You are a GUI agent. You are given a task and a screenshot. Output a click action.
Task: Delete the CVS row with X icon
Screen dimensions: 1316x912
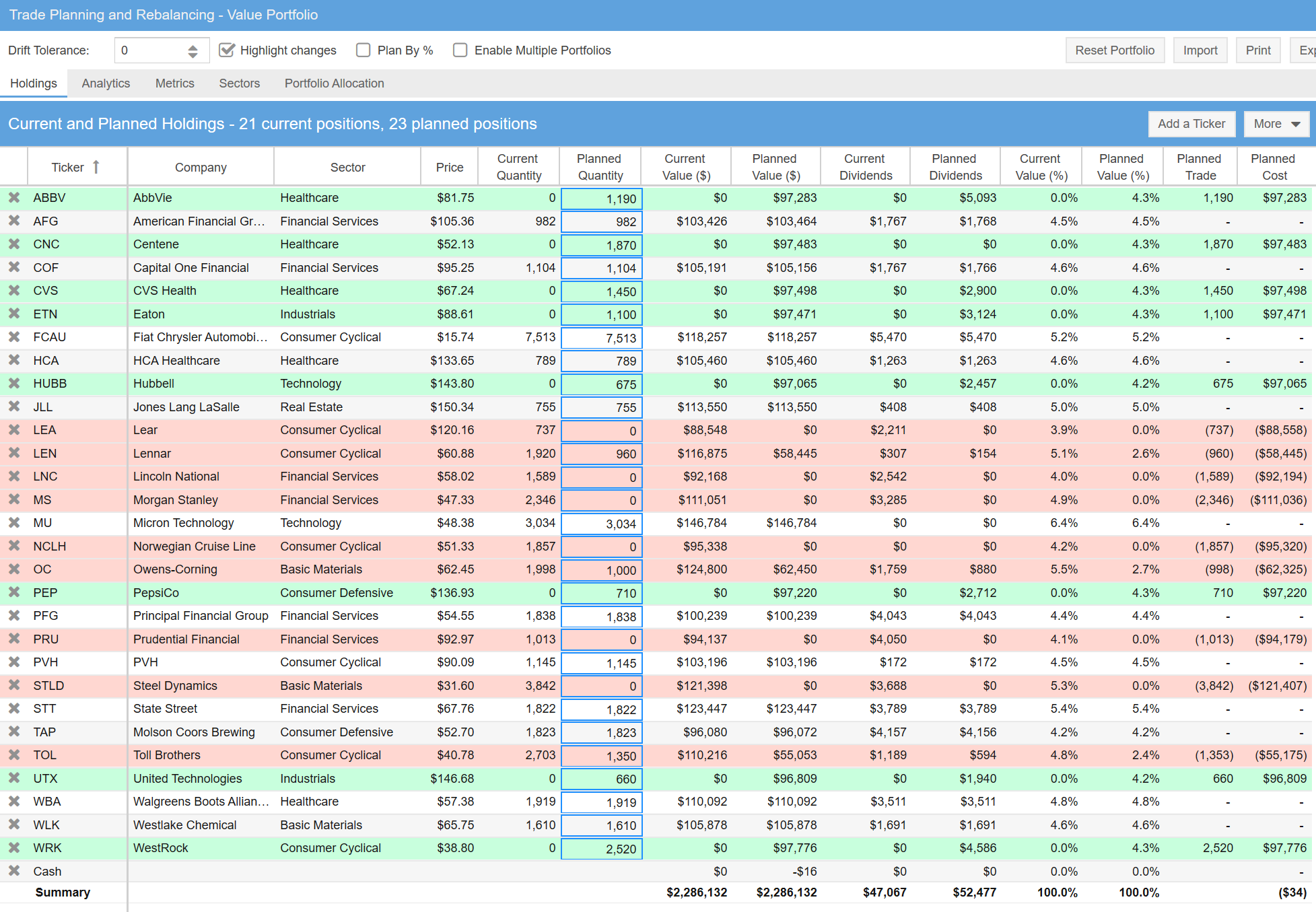[13, 291]
